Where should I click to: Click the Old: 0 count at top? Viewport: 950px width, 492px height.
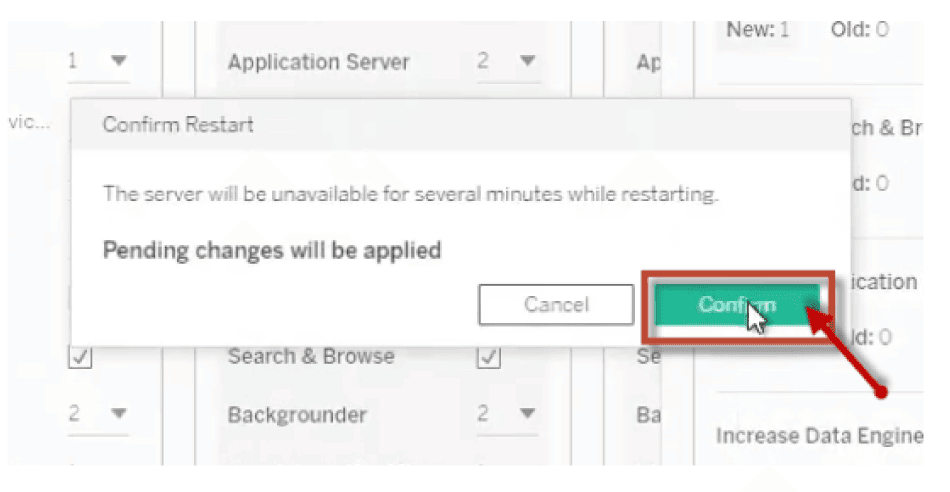859,29
